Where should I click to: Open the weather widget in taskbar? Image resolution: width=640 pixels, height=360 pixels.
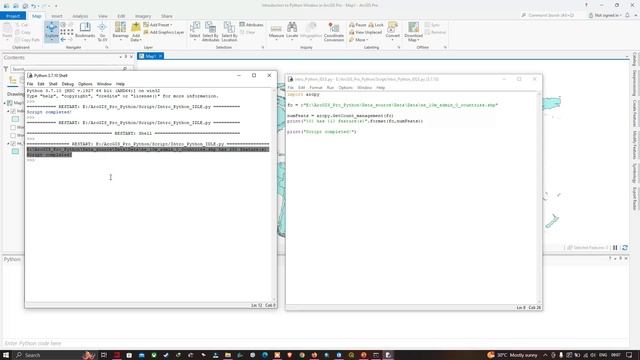513,355
